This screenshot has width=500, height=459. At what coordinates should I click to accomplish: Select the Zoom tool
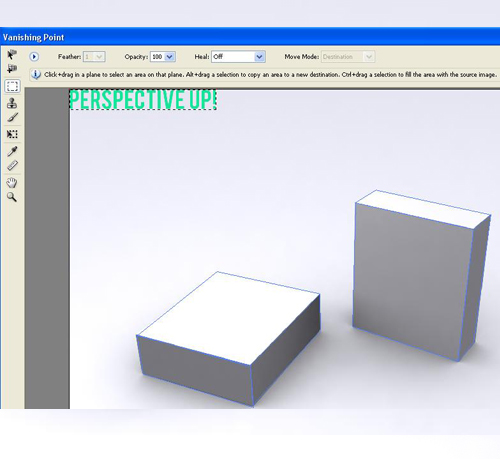pyautogui.click(x=12, y=197)
